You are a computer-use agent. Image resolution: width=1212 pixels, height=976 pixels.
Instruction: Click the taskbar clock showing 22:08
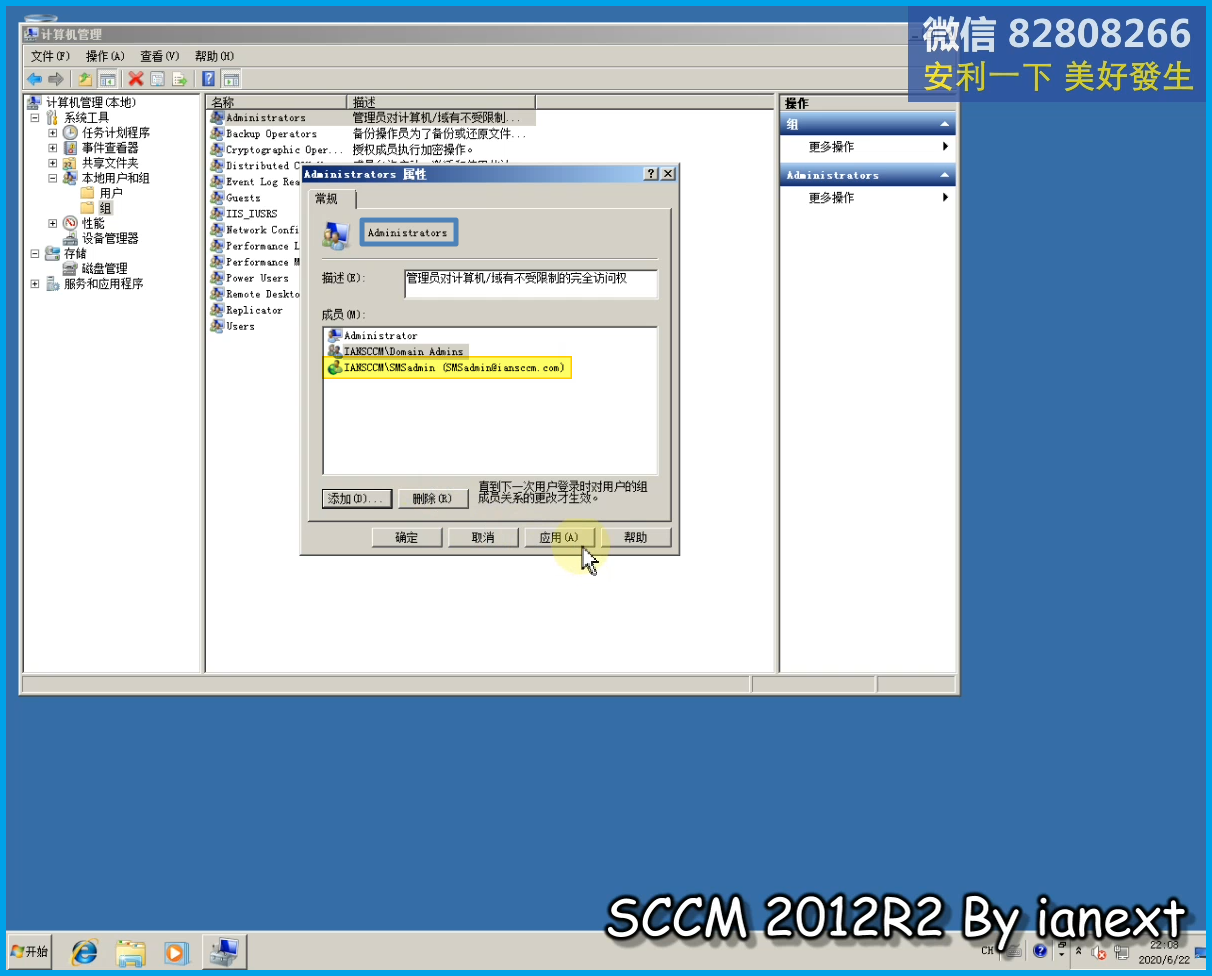point(1164,951)
